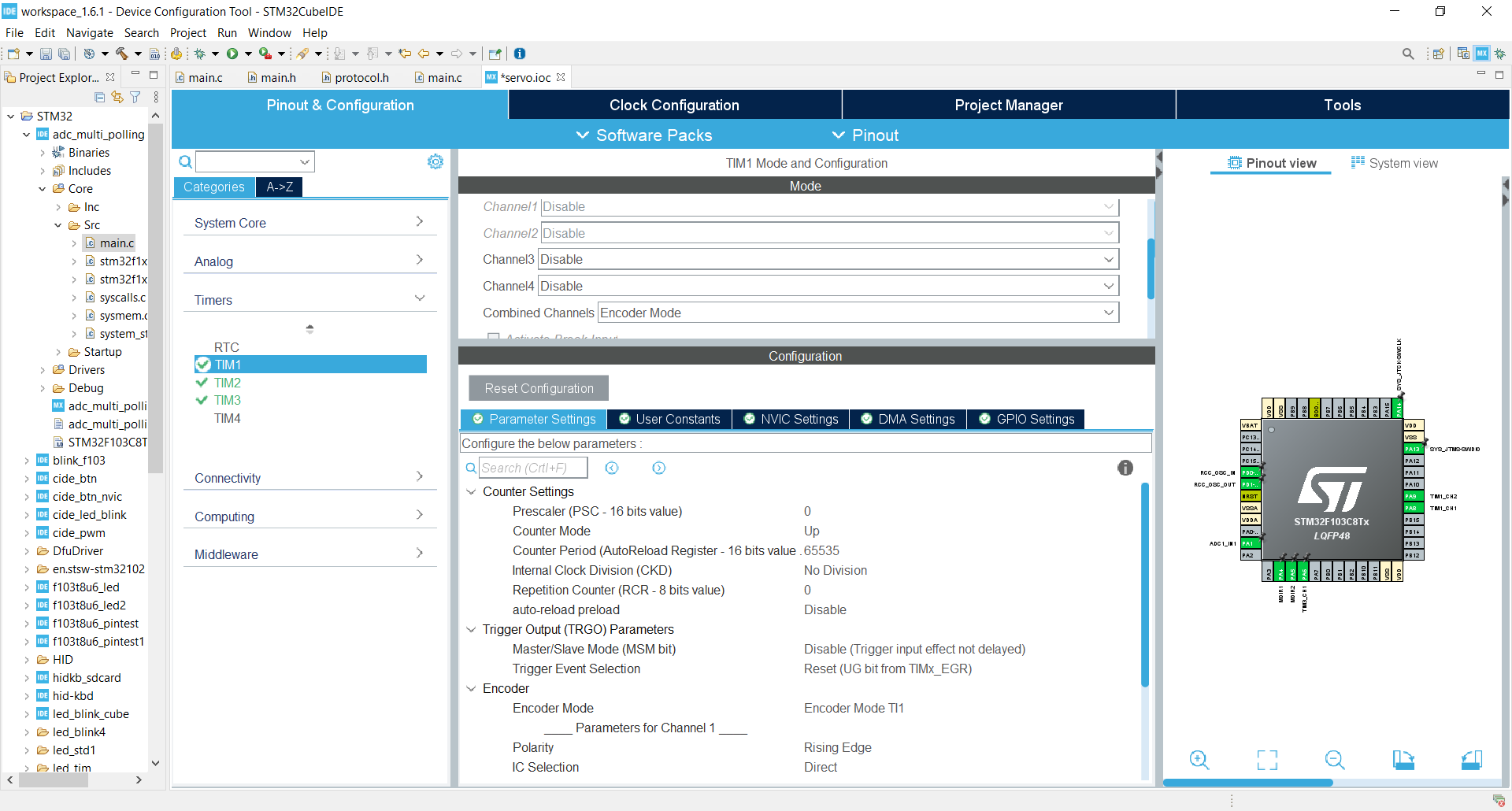Click the Build hammer icon
1512x811 pixels.
pyautogui.click(x=121, y=54)
